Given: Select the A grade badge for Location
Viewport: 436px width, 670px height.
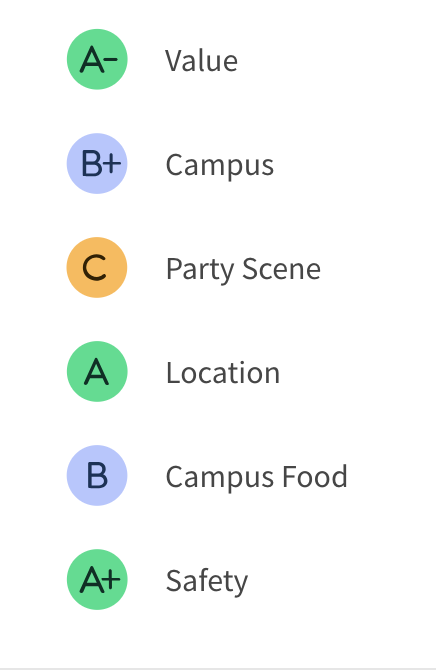Looking at the screenshot, I should coord(97,371).
